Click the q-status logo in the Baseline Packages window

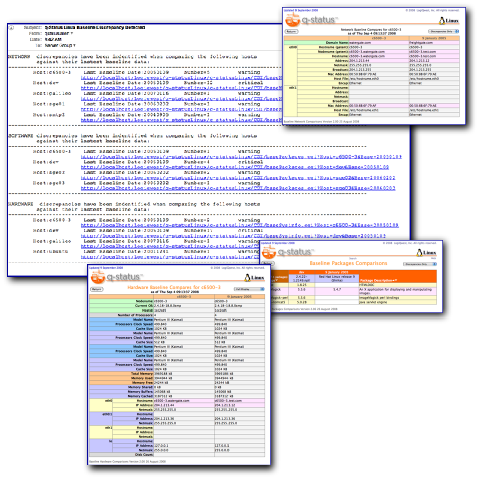(287, 252)
